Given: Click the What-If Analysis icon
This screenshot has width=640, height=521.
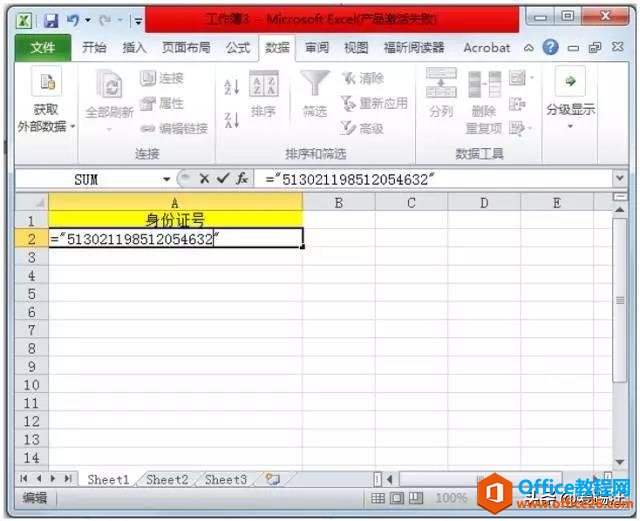Looking at the screenshot, I should point(516,129).
